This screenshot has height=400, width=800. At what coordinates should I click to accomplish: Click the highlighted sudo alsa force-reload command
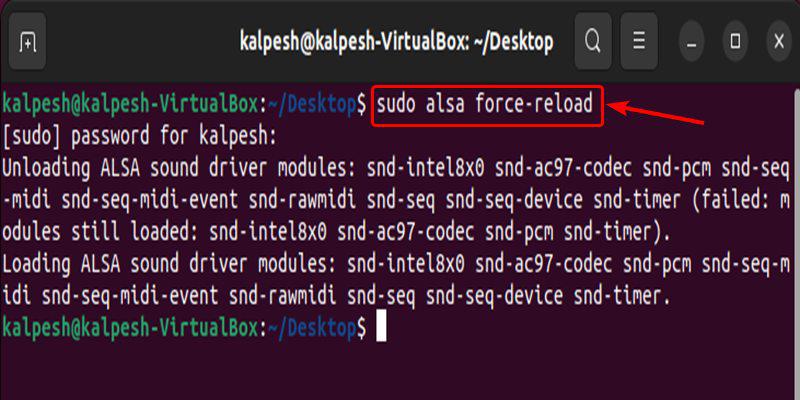pos(487,104)
